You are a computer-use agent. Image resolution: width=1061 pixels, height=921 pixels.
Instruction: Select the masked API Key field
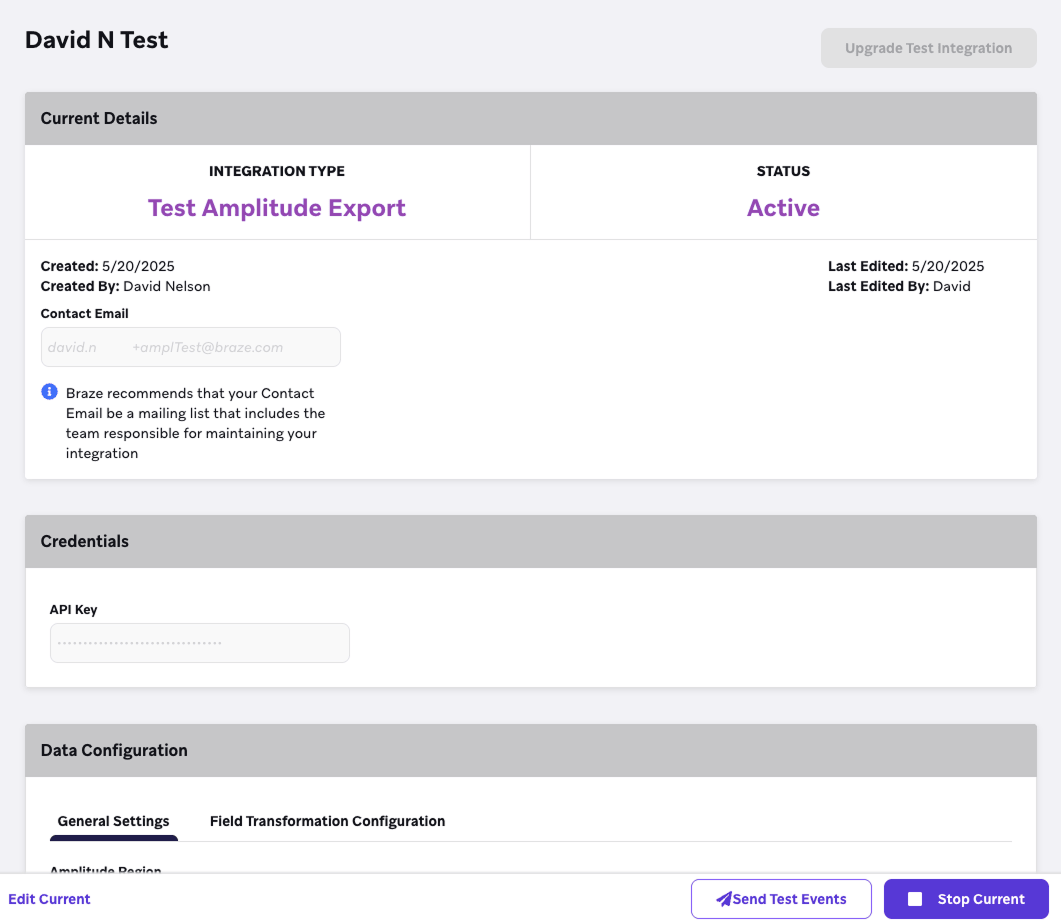[x=199, y=642]
